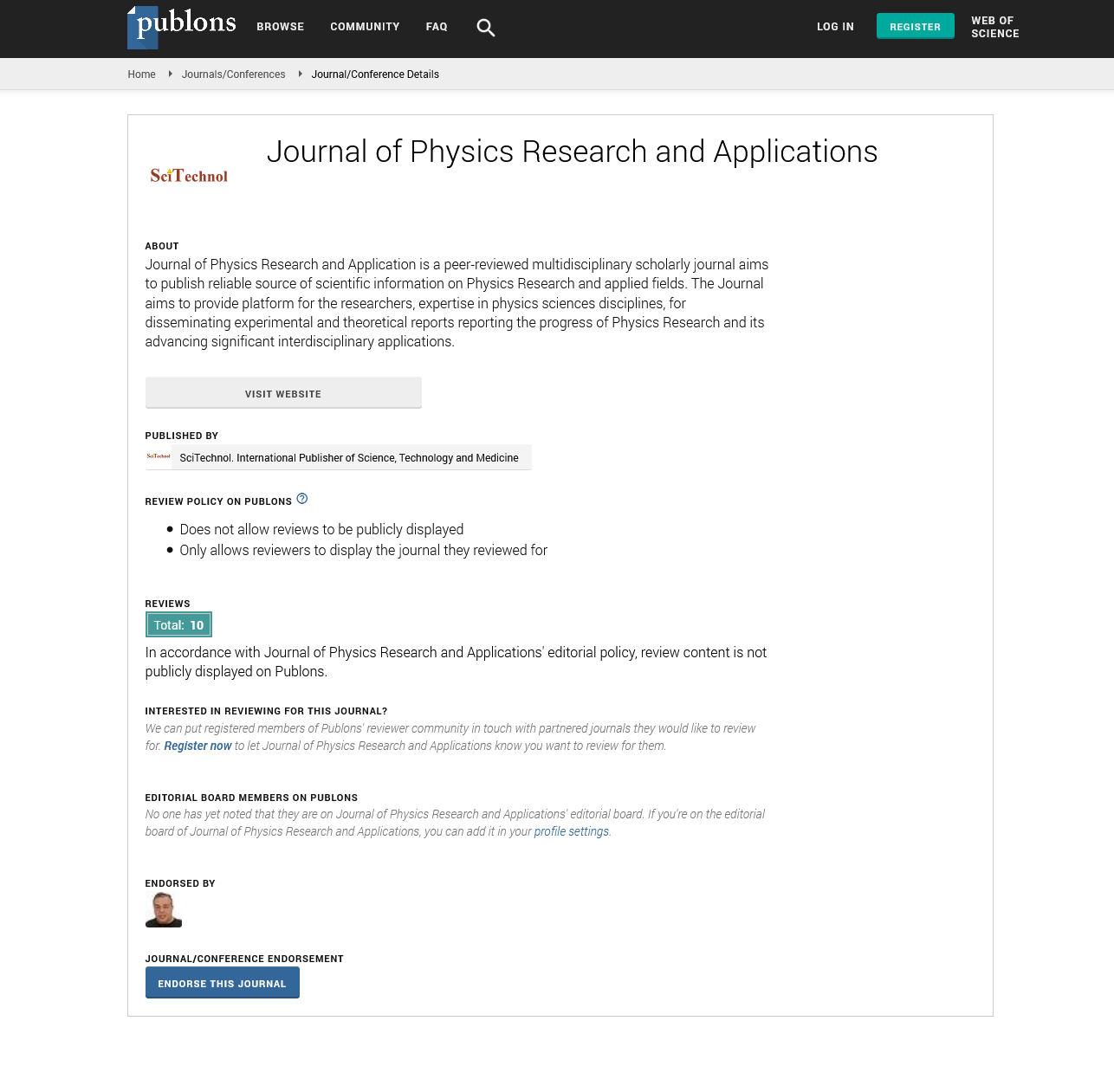Click the small SciTechnol publisher icon
The image size is (1114, 1092).
[159, 456]
